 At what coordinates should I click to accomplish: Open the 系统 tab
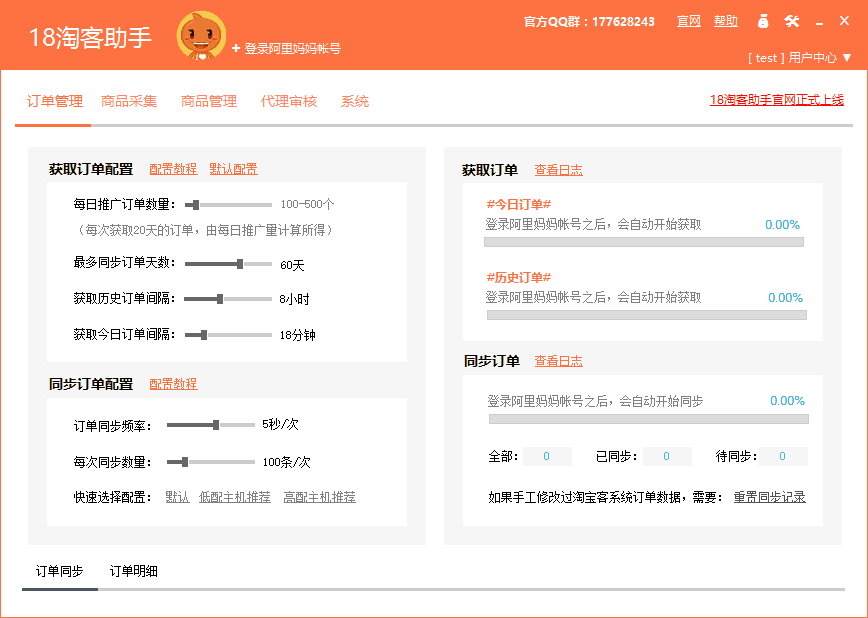(355, 101)
